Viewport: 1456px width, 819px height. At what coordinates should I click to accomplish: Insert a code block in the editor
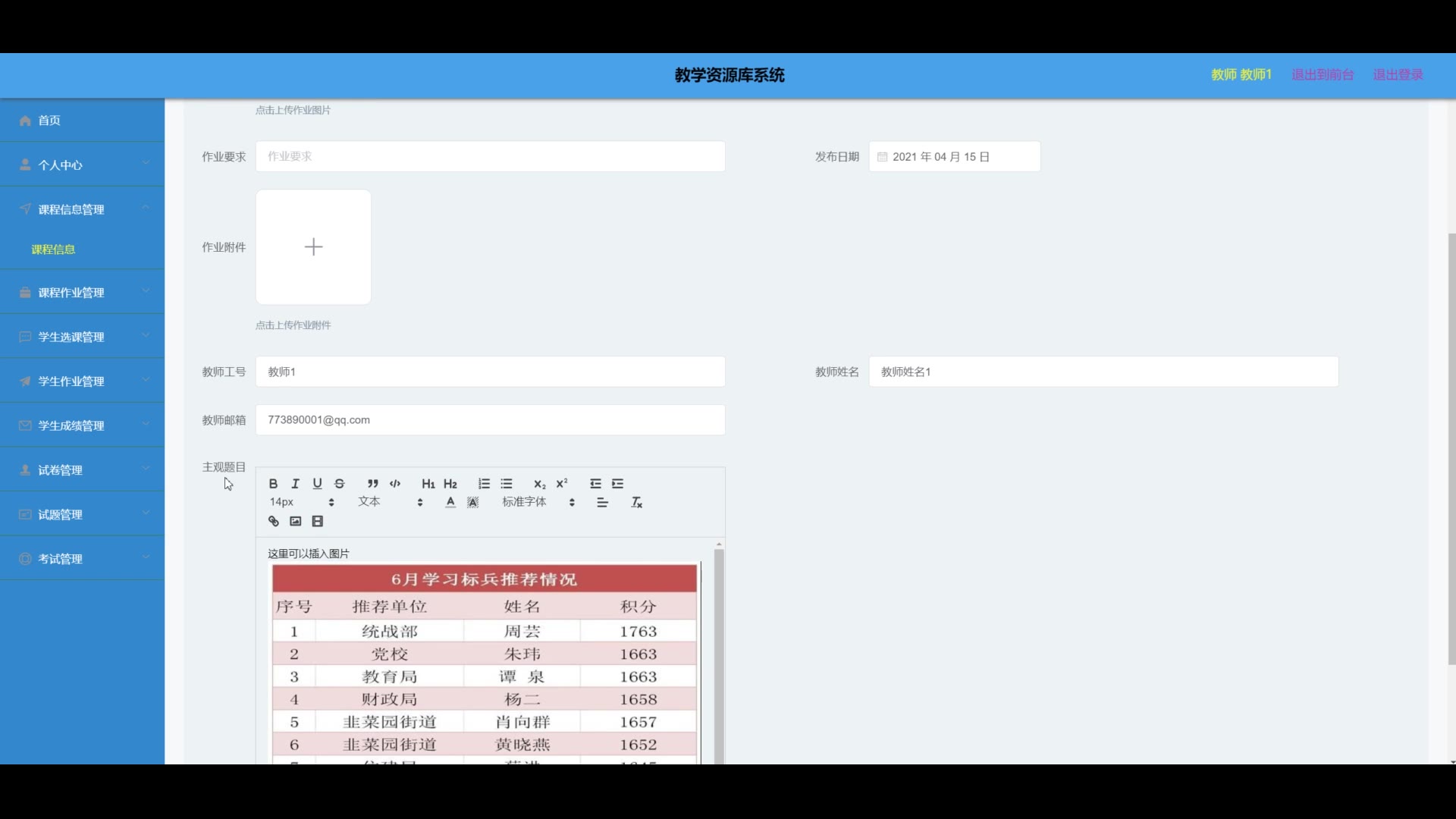395,484
